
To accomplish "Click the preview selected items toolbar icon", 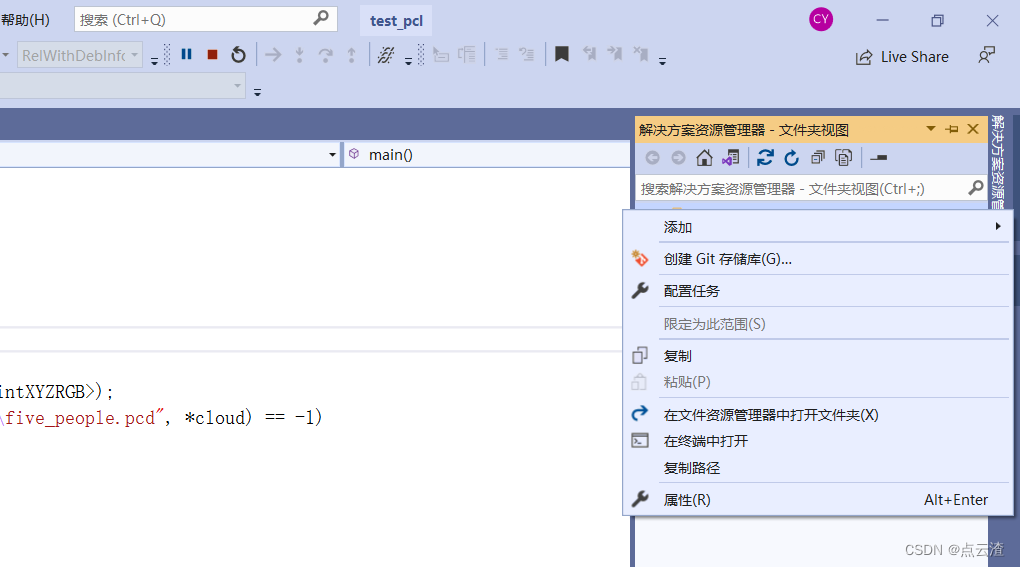I will click(878, 158).
